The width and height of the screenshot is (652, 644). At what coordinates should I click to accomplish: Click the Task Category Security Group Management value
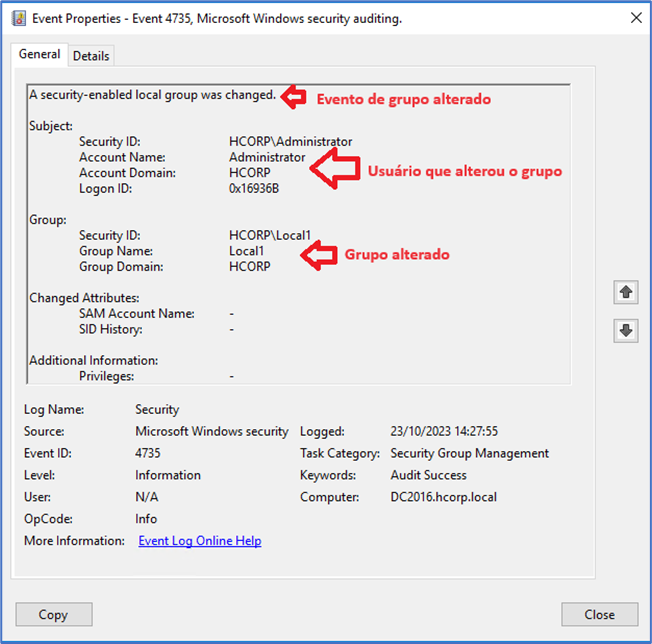469,453
